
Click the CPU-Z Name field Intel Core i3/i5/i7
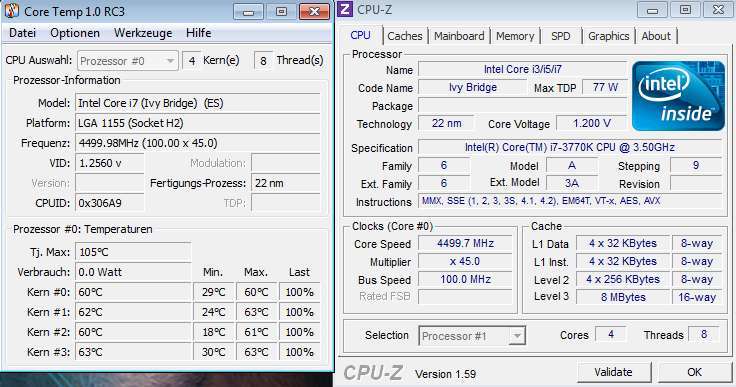pyautogui.click(x=522, y=69)
